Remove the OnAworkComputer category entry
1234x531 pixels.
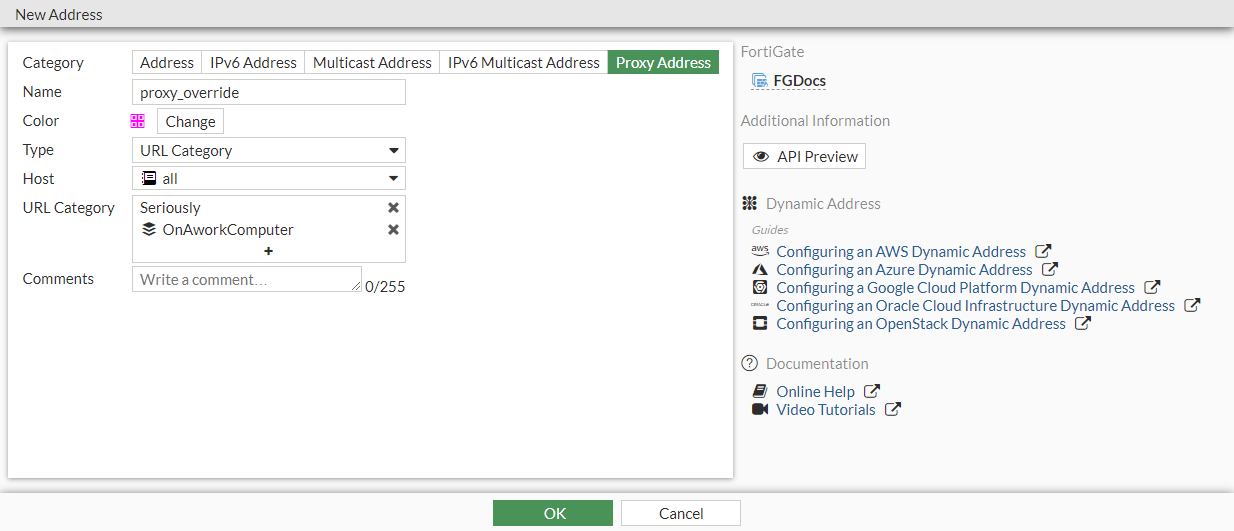click(393, 230)
